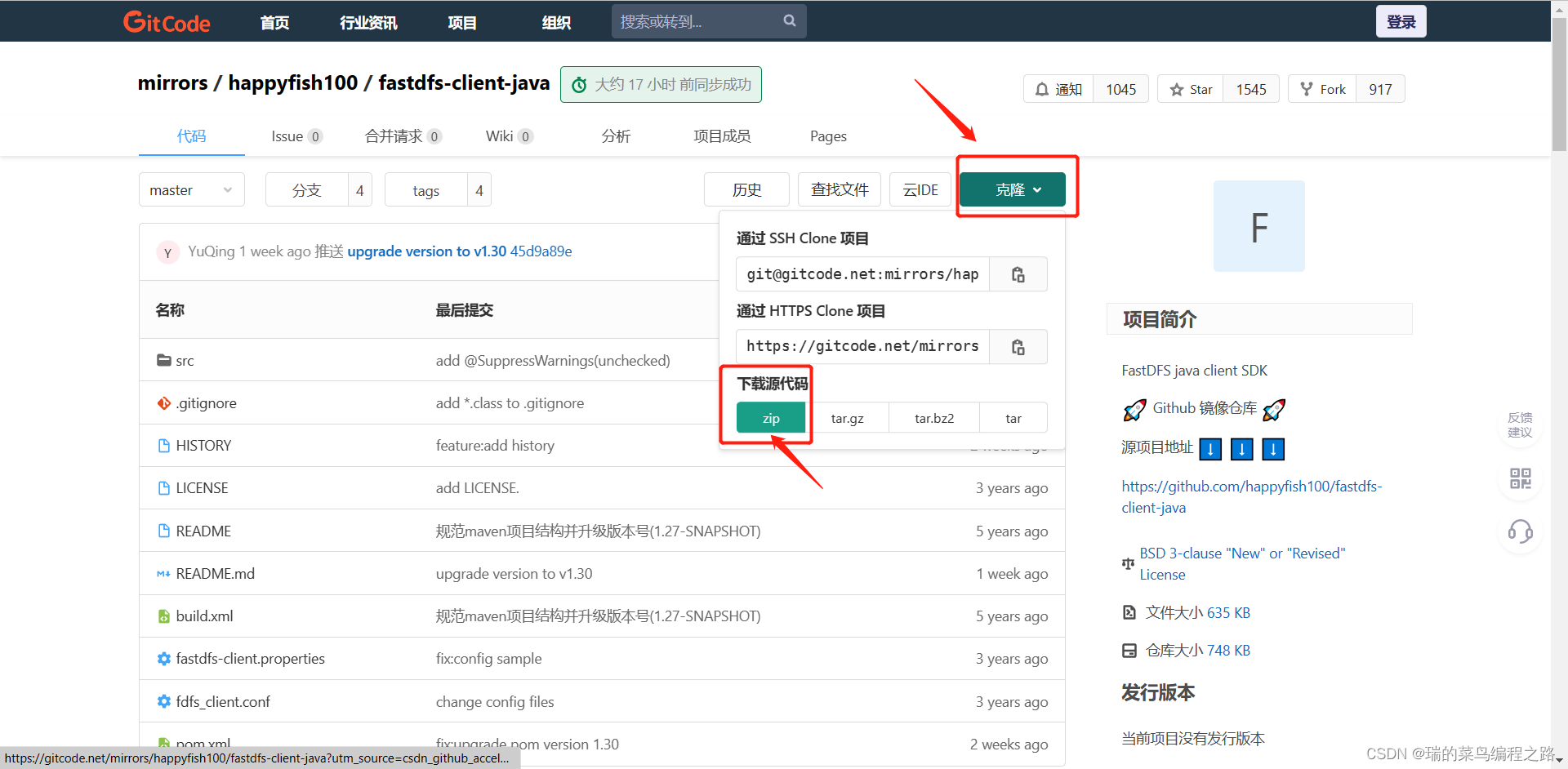Click the GitCode logo
1568x769 pixels.
[167, 22]
